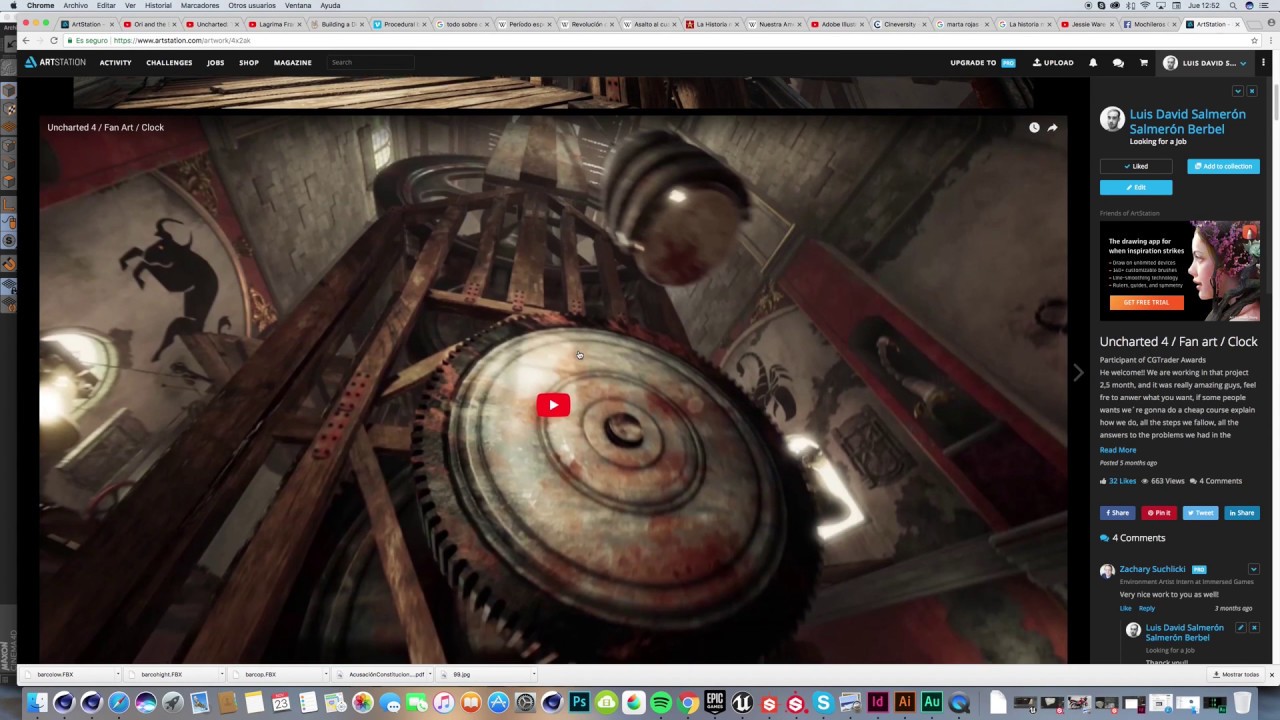The image size is (1280, 720).
Task: Open the ArtStation home logo
Action: click(x=55, y=62)
